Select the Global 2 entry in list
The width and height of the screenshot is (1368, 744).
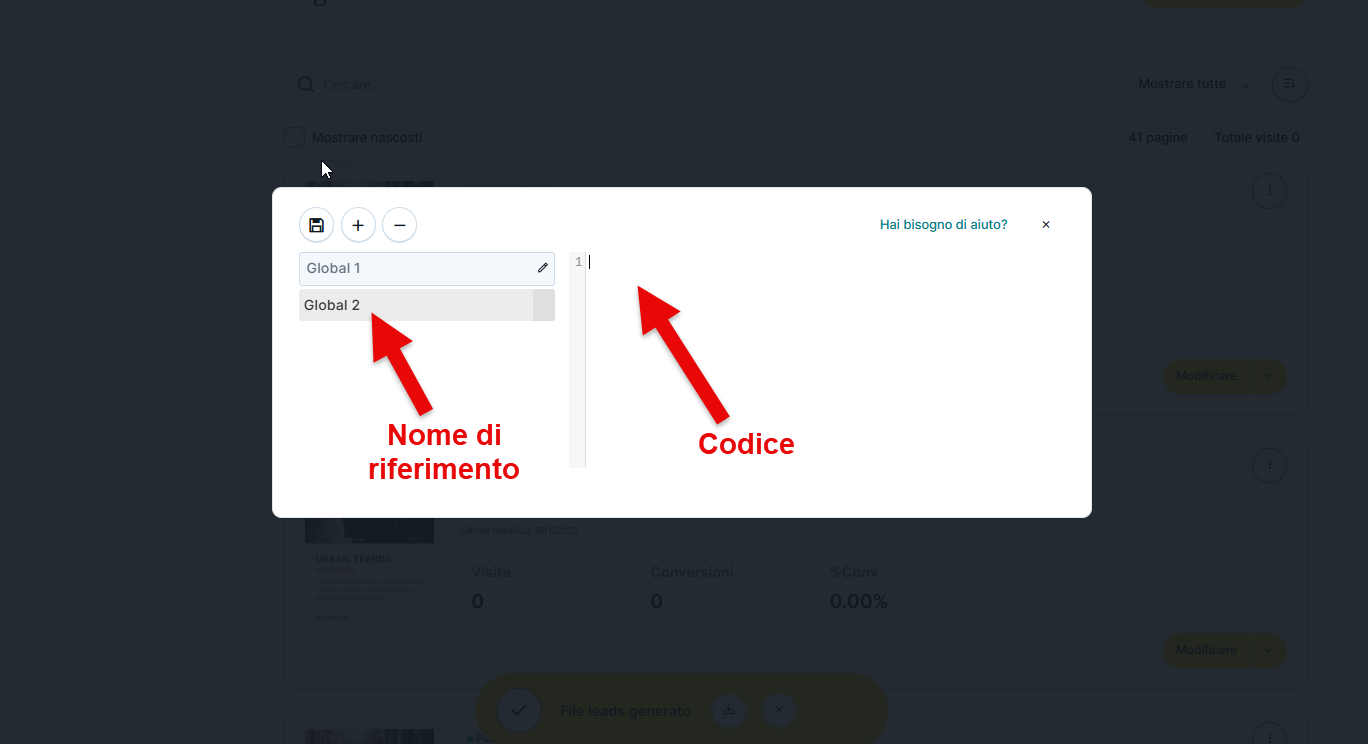click(x=415, y=305)
